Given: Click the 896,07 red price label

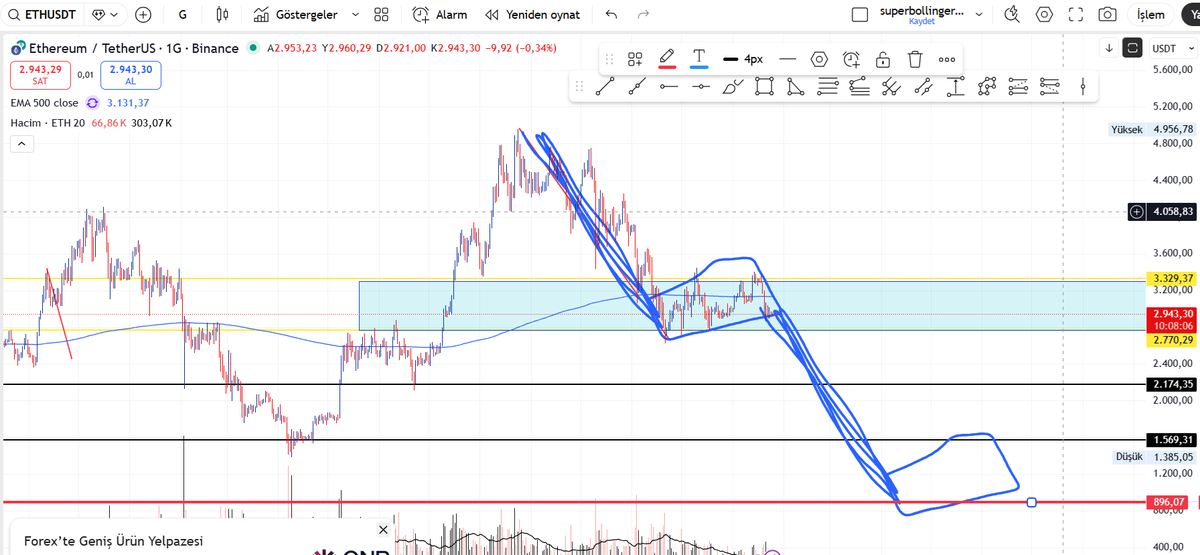Looking at the screenshot, I should pyautogui.click(x=1168, y=502).
